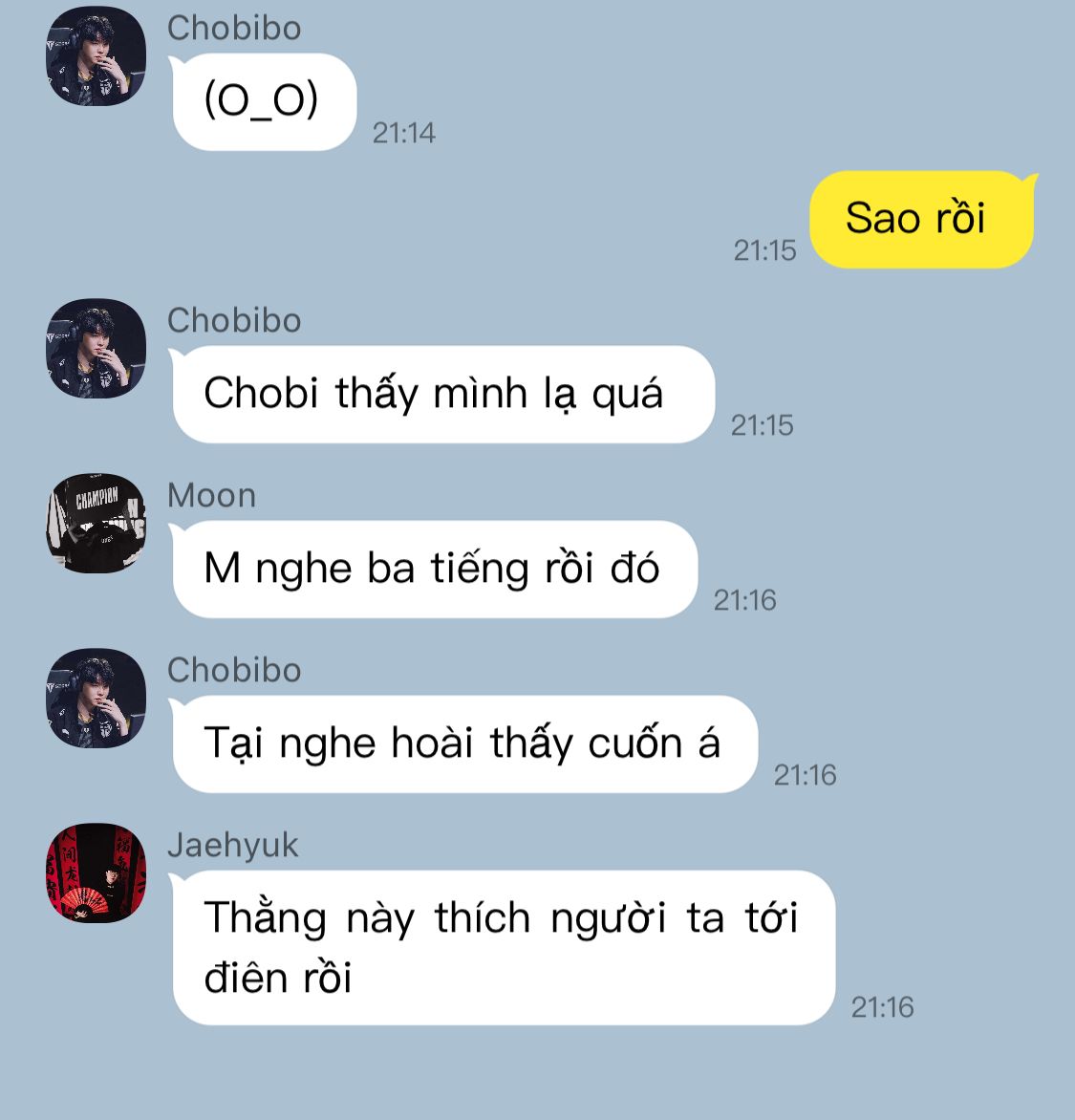Screen dimensions: 1075x1120
Task: Tap Moon's "M nghe ba tiếng rồi đó" bubble
Action: 433,570
